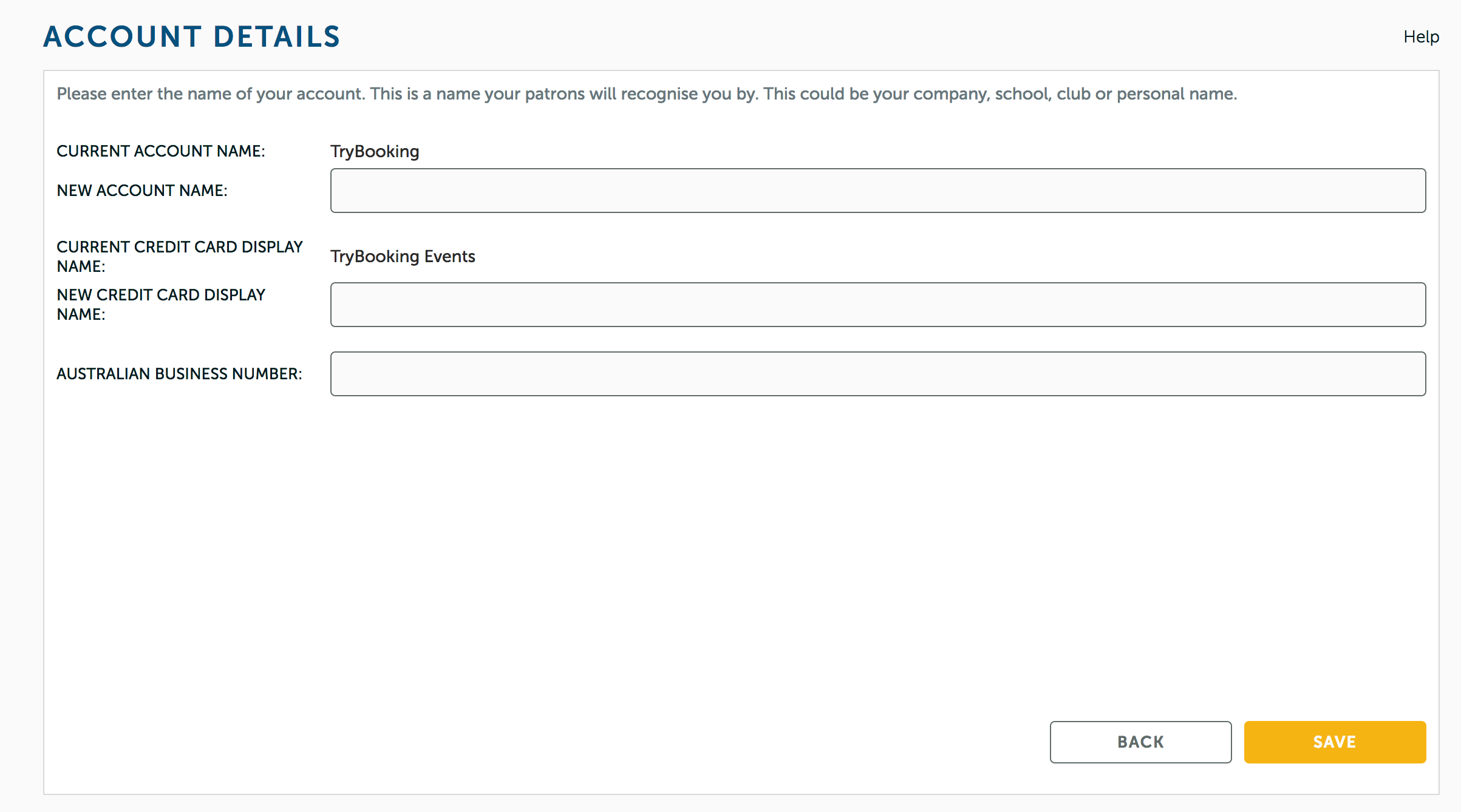Click the 'New Credit Card Display Name:' label

pos(161,304)
